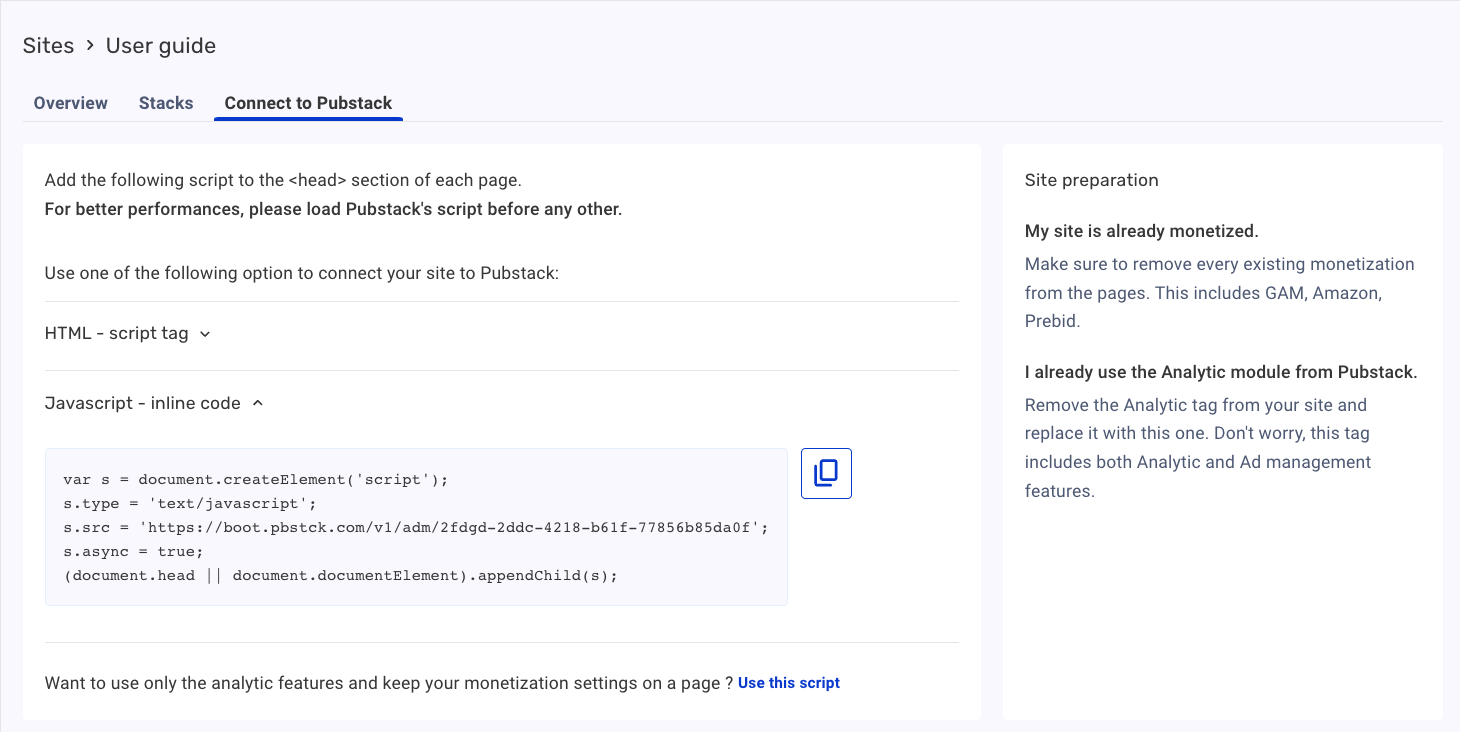Click the upward chevron beside Javascript inline code
The width and height of the screenshot is (1460, 732).
[258, 402]
